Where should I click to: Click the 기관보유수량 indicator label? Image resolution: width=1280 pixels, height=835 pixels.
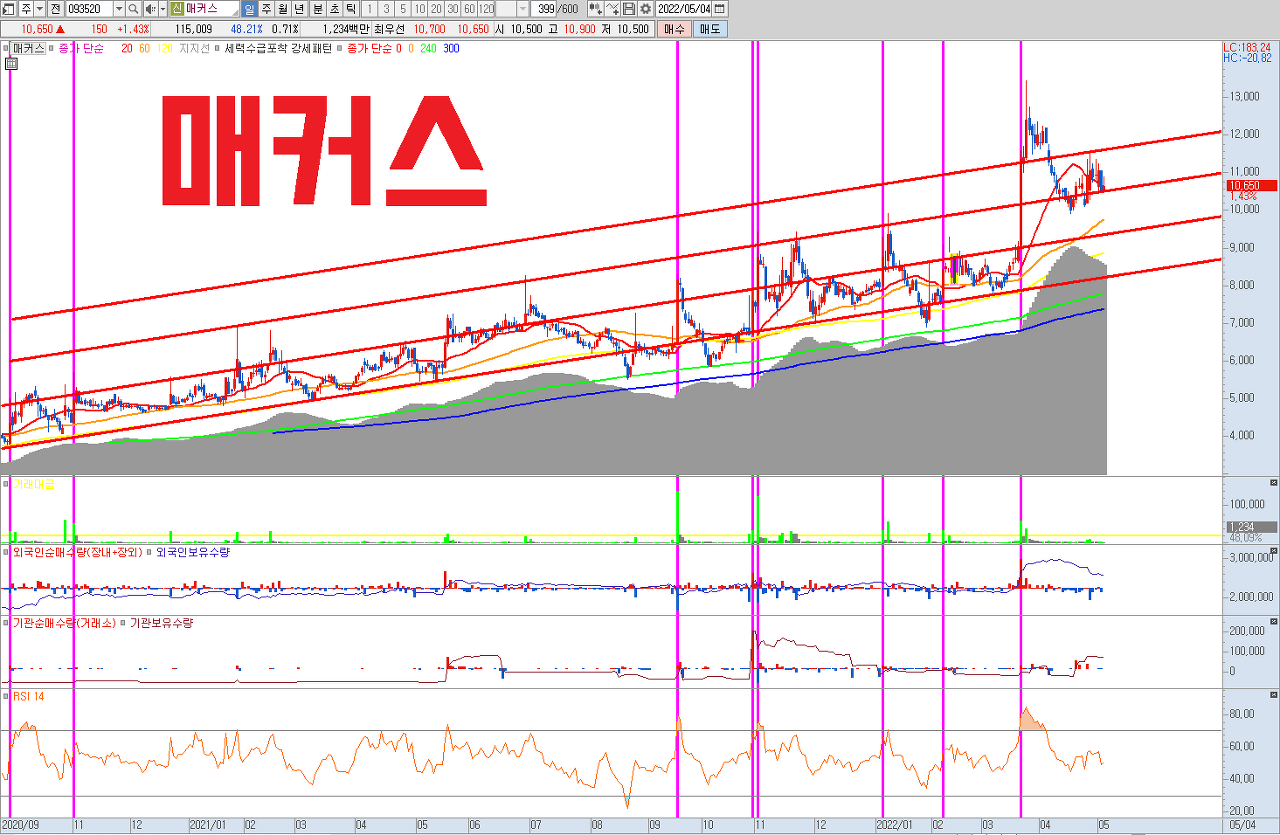tap(161, 623)
